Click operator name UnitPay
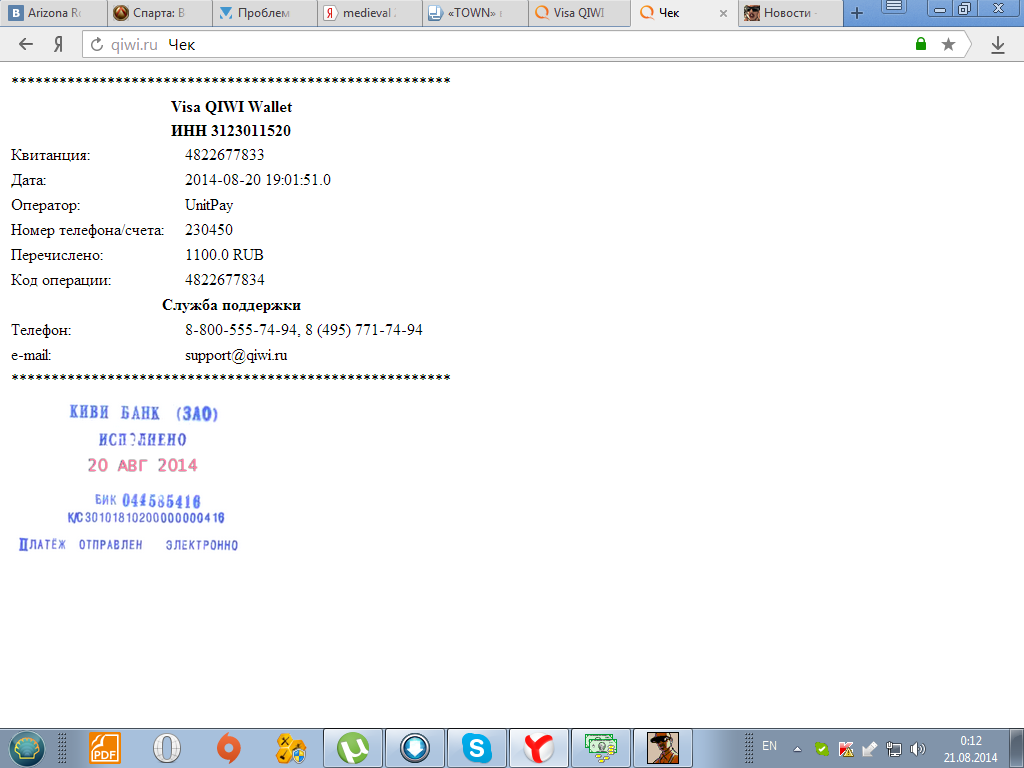The image size is (1024, 768). pos(209,205)
